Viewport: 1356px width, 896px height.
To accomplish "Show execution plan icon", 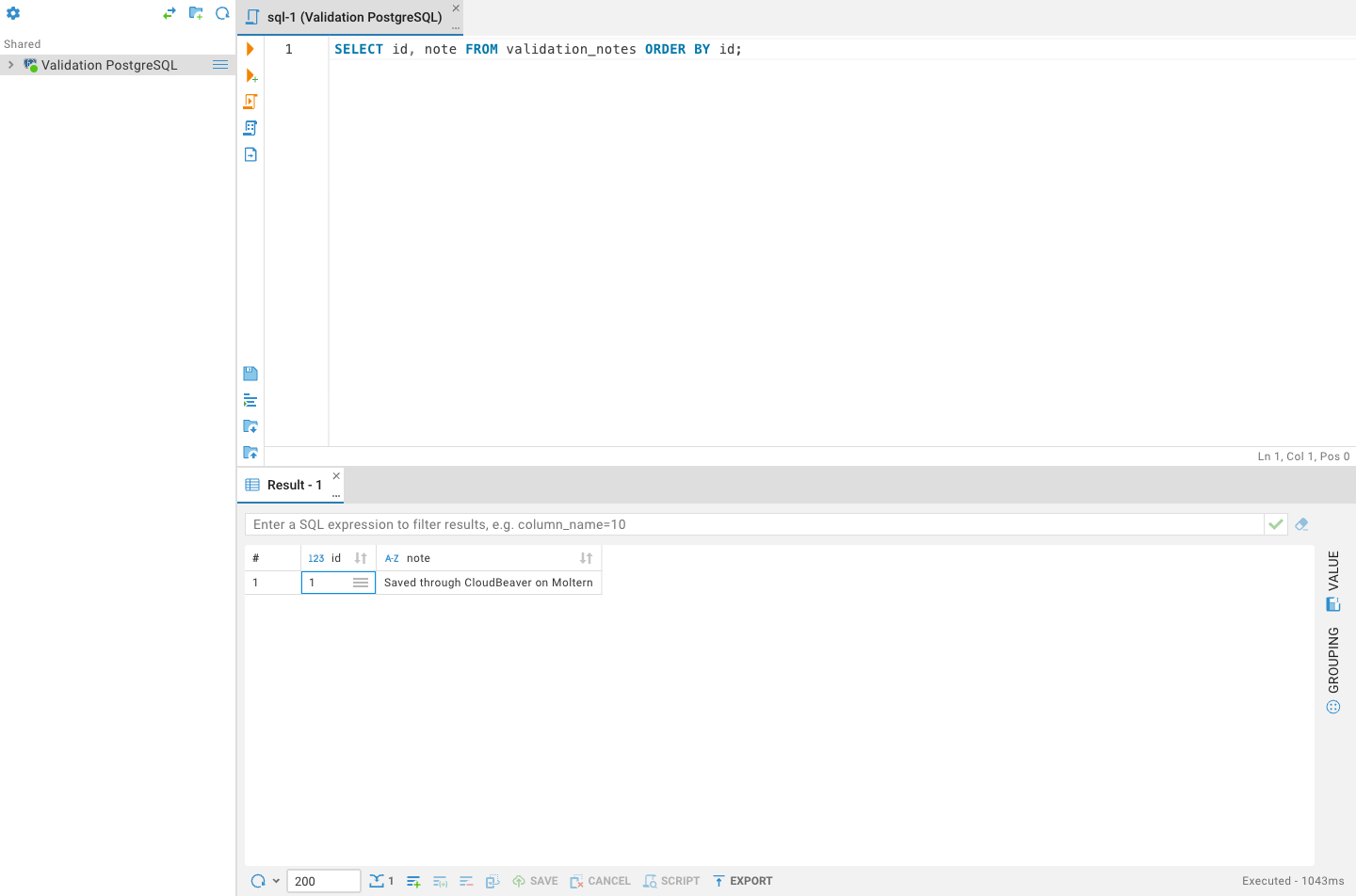I will pos(250,128).
